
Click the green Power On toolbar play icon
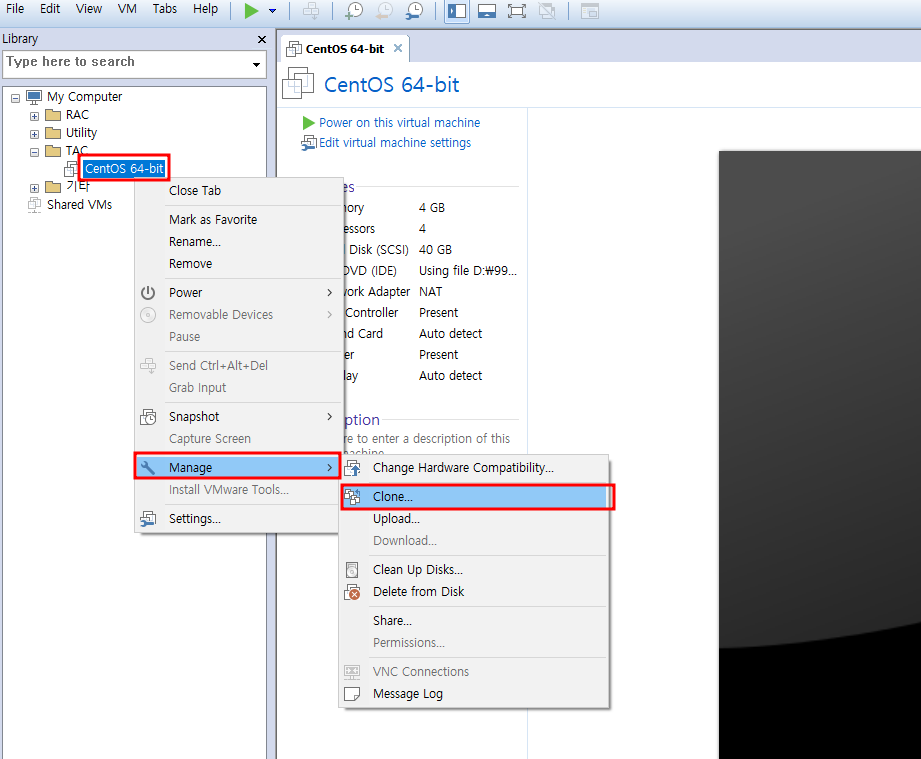(251, 11)
